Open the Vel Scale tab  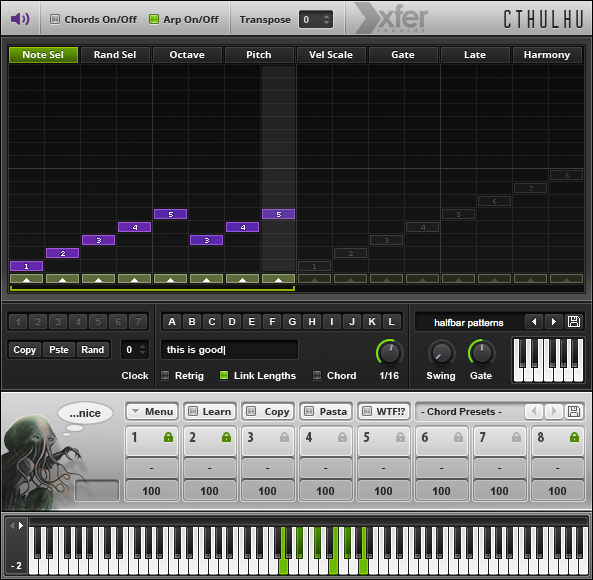click(x=331, y=54)
